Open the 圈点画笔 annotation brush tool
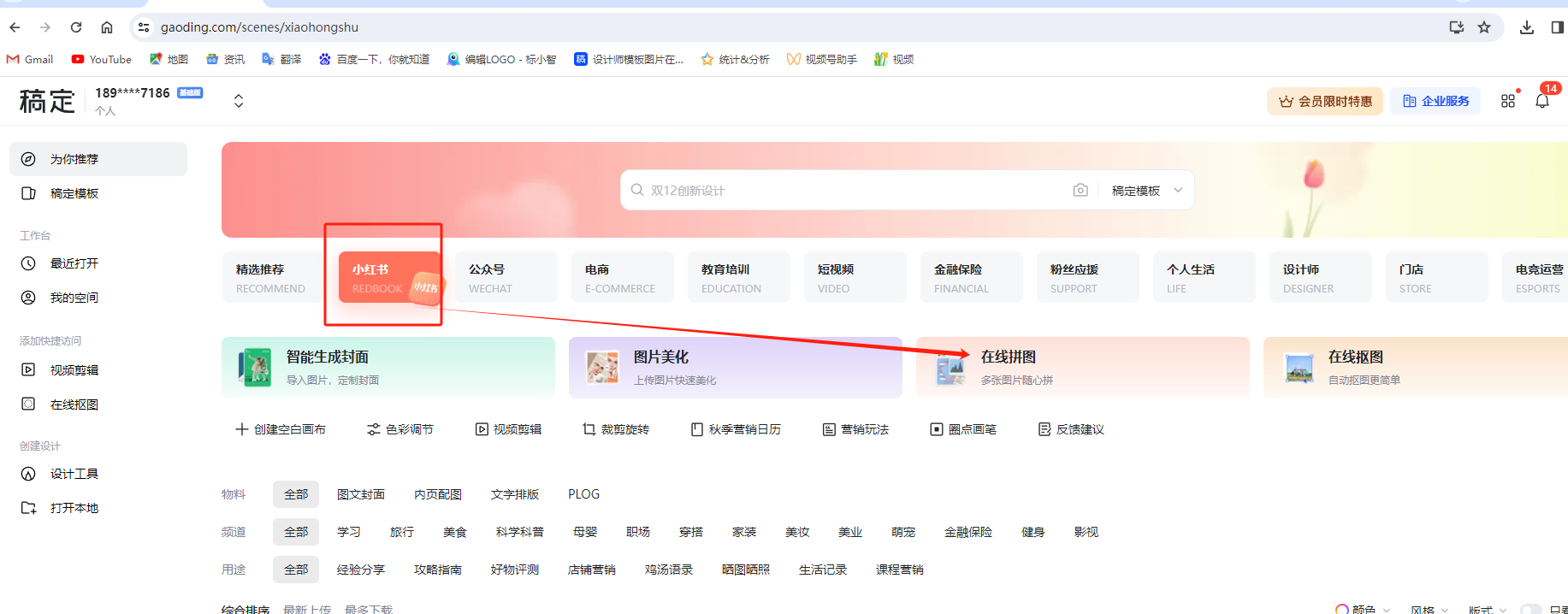The height and width of the screenshot is (614, 1568). [x=963, y=429]
